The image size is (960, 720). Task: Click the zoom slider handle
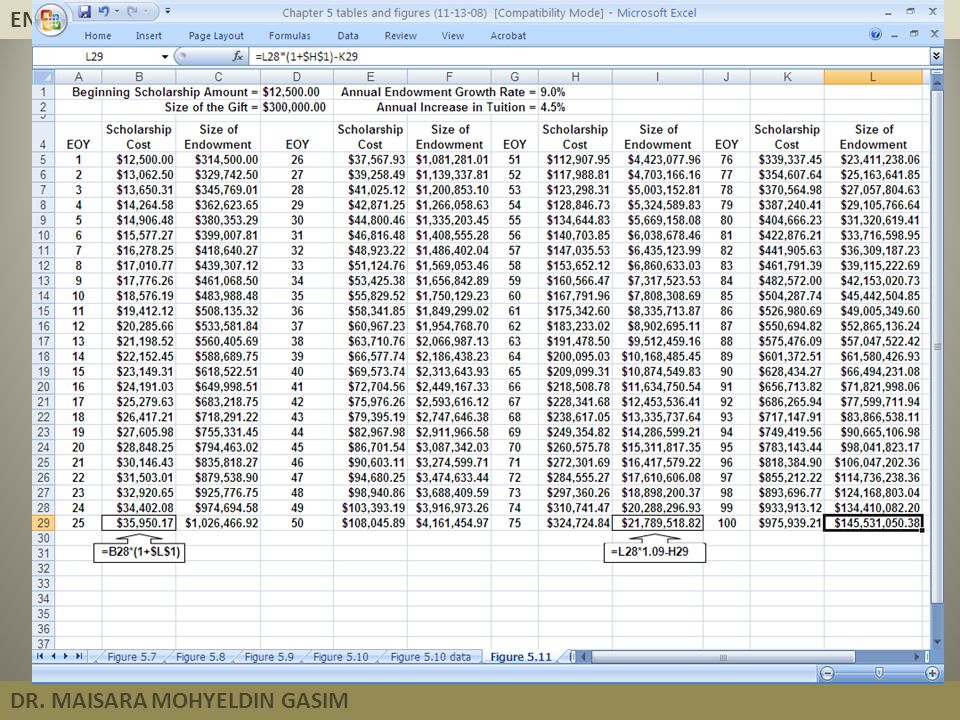pos(879,673)
